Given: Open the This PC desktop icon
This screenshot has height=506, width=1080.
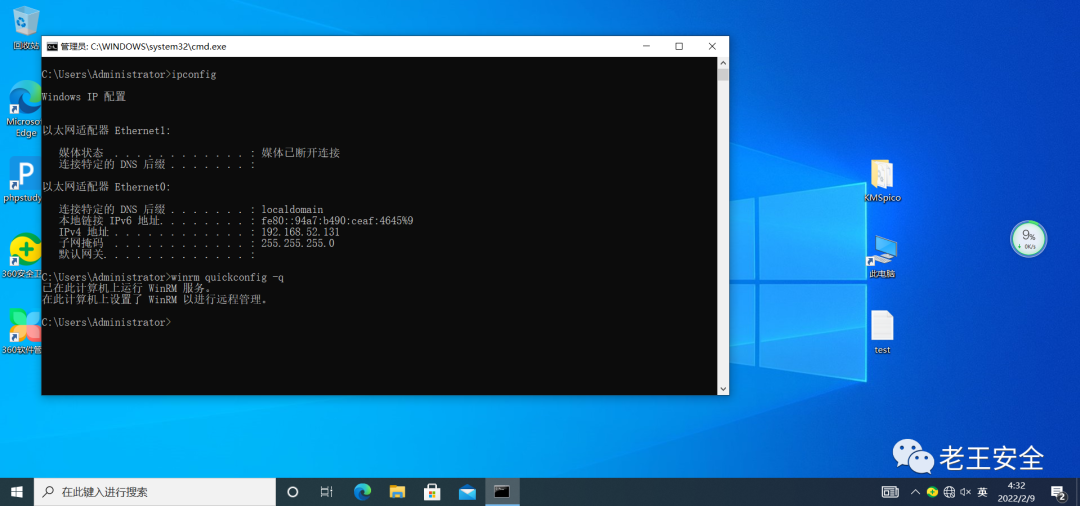Looking at the screenshot, I should (x=882, y=250).
